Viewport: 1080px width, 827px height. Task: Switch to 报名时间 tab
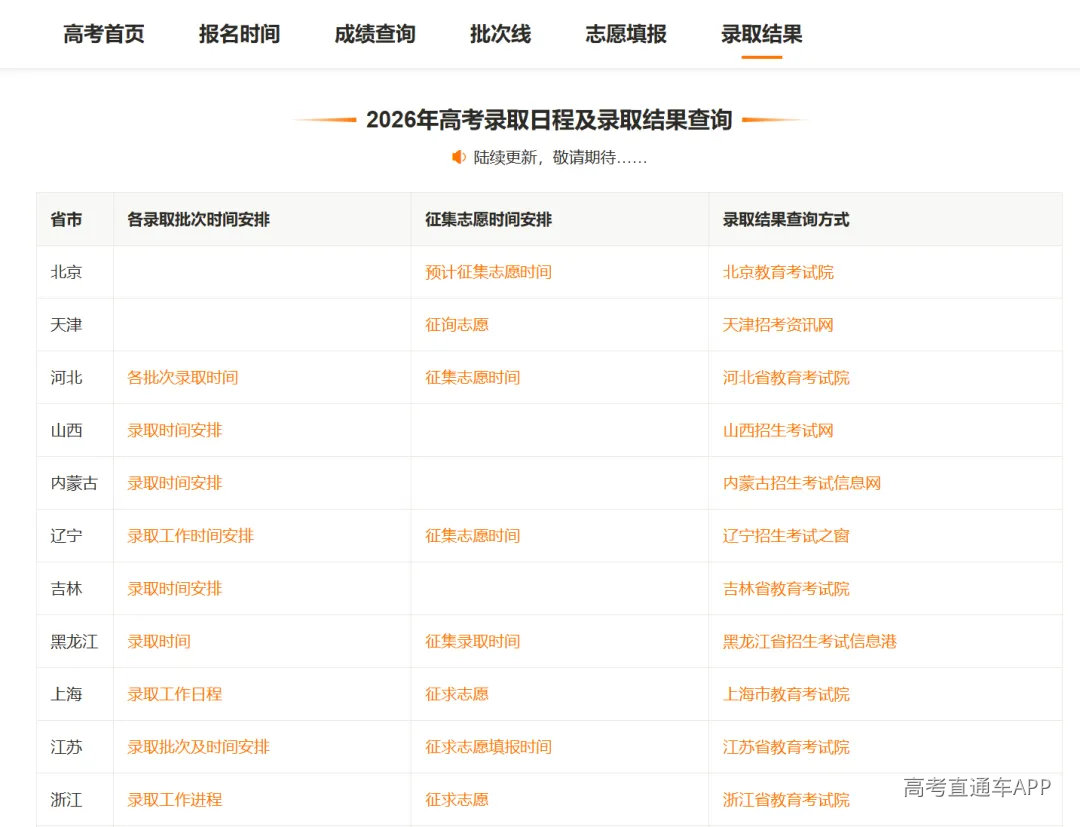(239, 34)
